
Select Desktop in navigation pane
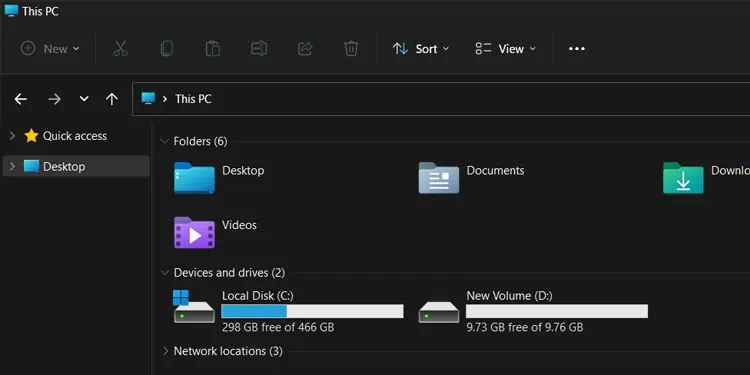pos(64,166)
